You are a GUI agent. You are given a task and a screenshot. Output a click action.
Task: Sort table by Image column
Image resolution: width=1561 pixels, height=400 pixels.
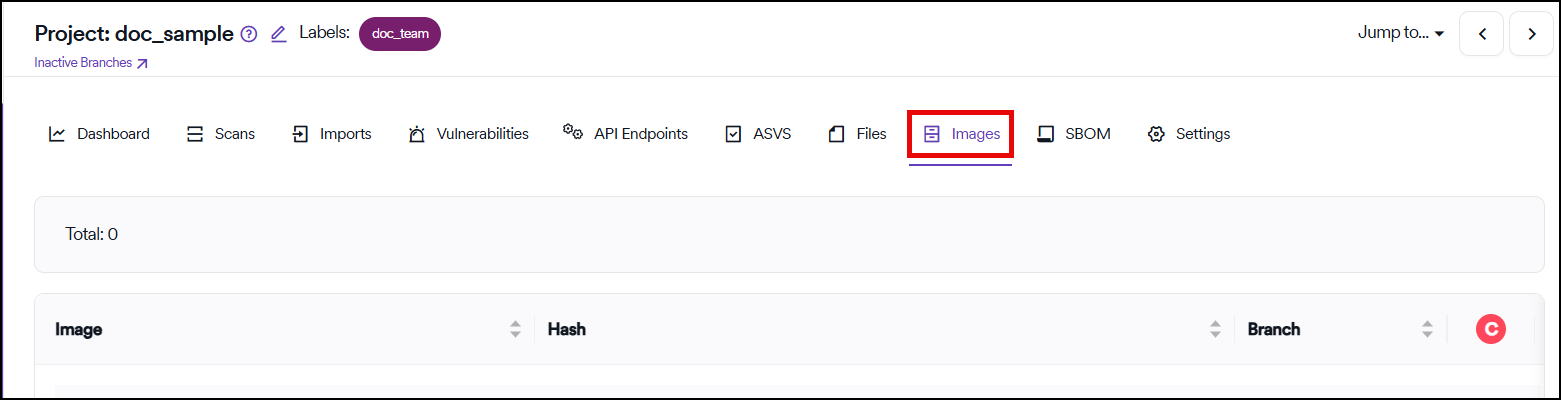515,329
